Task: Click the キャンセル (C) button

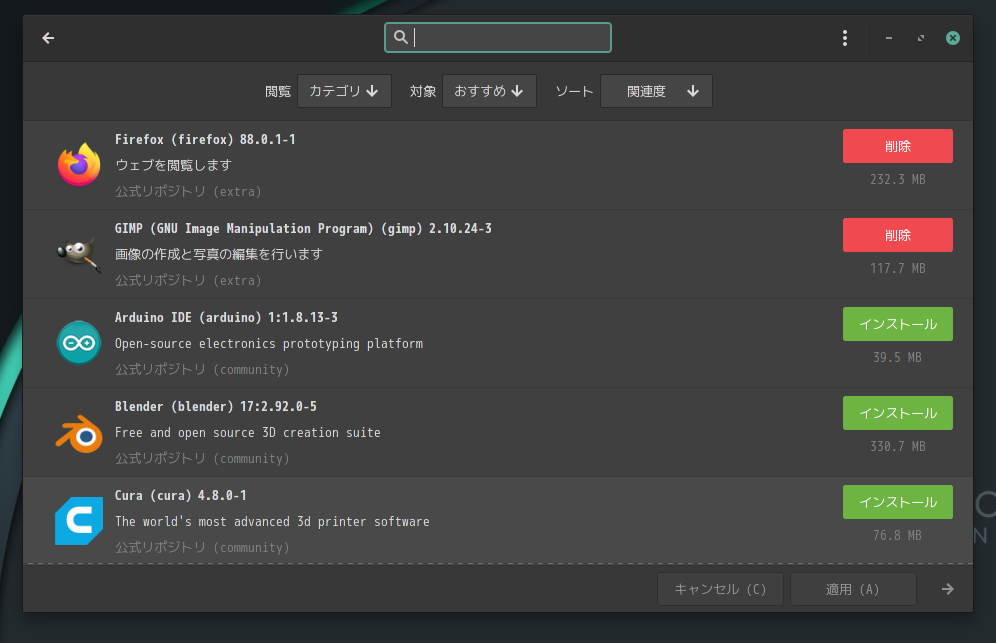Action: (720, 589)
